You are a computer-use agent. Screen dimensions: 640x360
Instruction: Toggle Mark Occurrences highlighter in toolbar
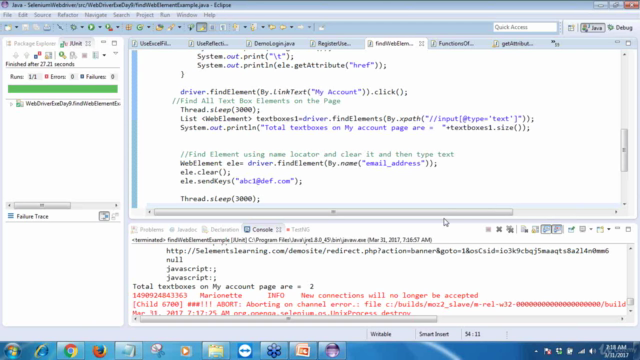pyautogui.click(x=202, y=27)
